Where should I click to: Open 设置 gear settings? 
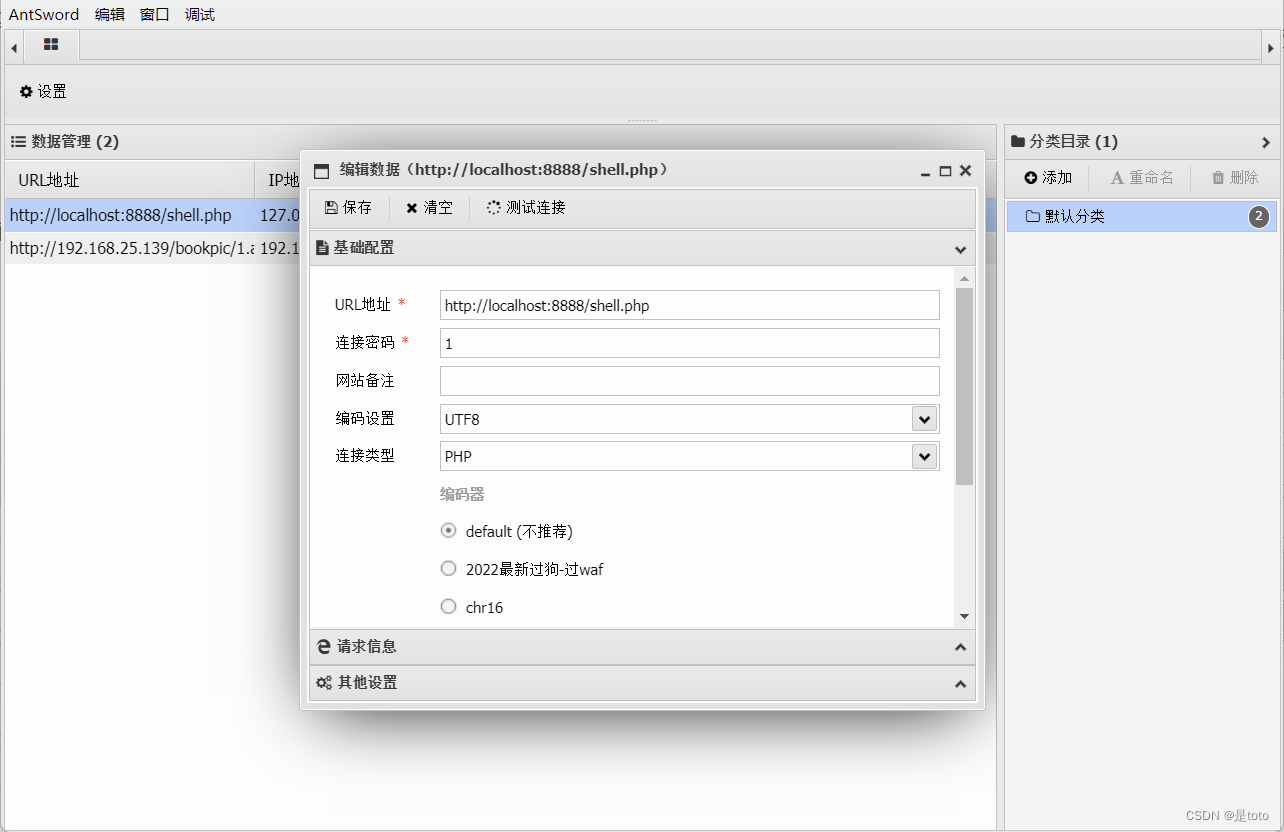(43, 91)
